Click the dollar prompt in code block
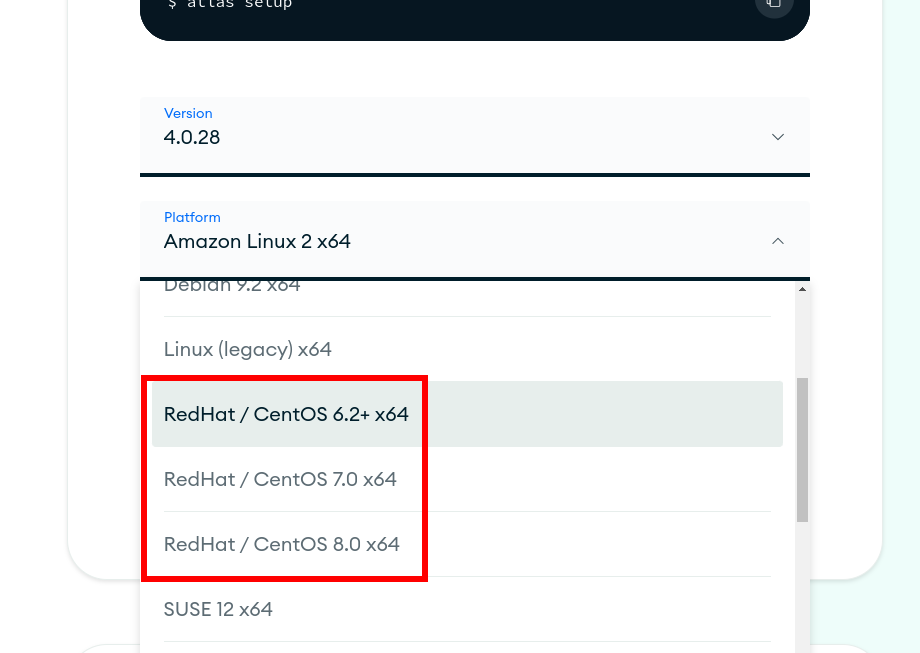This screenshot has width=920, height=653. coord(172,4)
